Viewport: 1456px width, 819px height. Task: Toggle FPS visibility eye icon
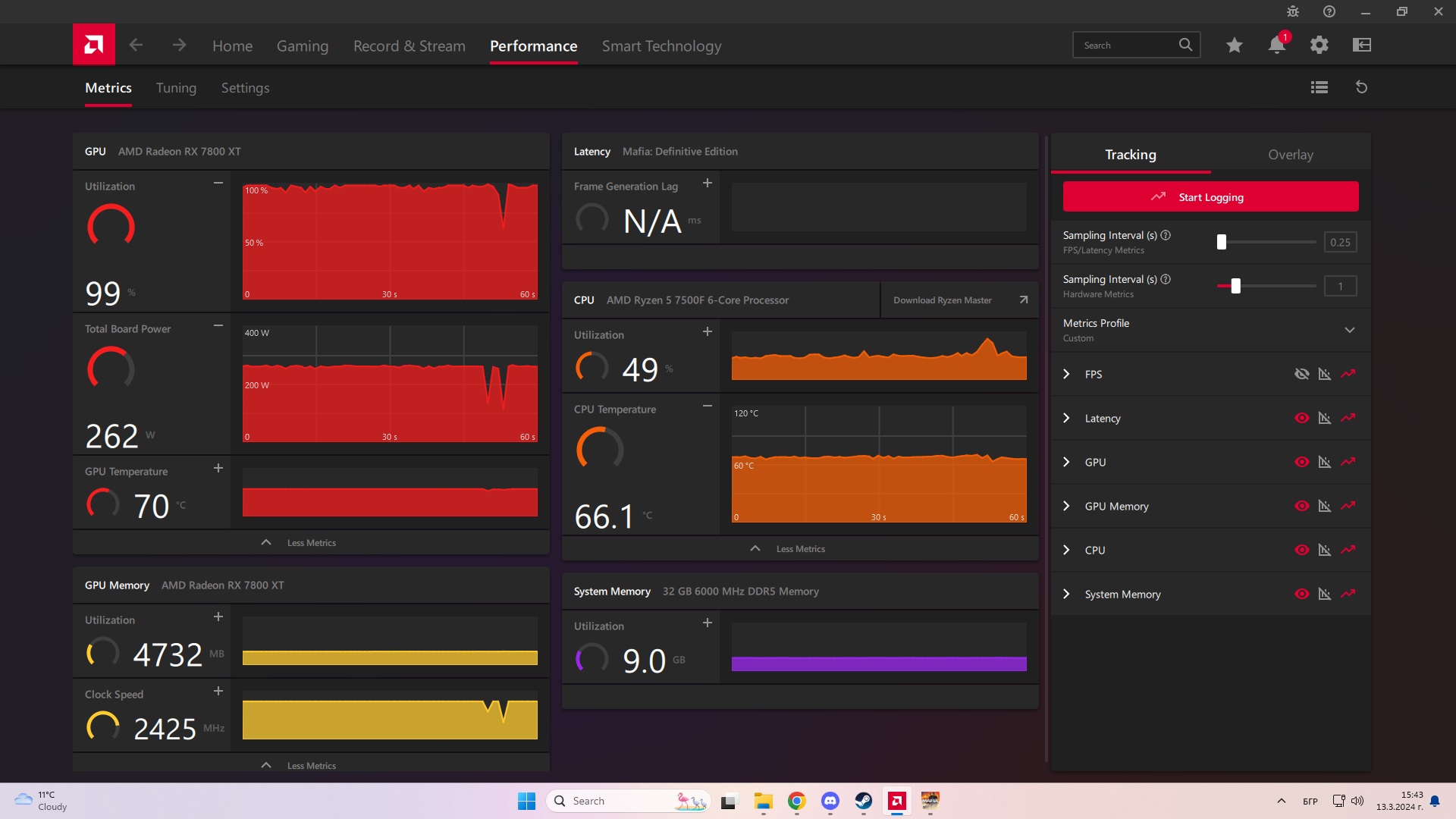[1301, 374]
